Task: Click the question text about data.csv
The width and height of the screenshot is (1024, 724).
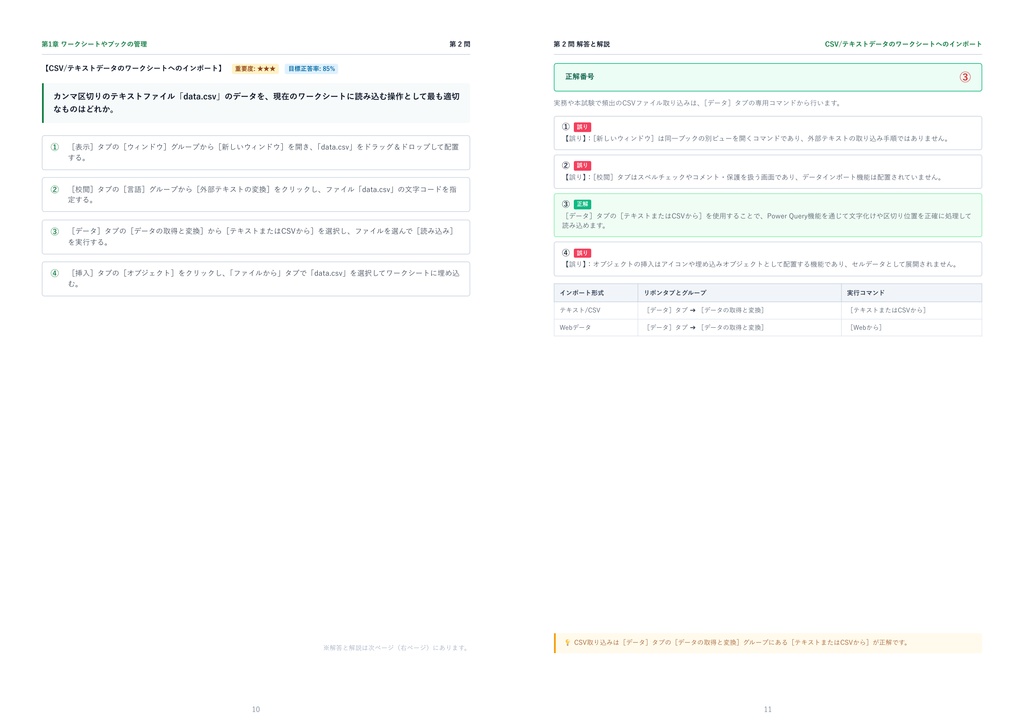Action: [256, 102]
